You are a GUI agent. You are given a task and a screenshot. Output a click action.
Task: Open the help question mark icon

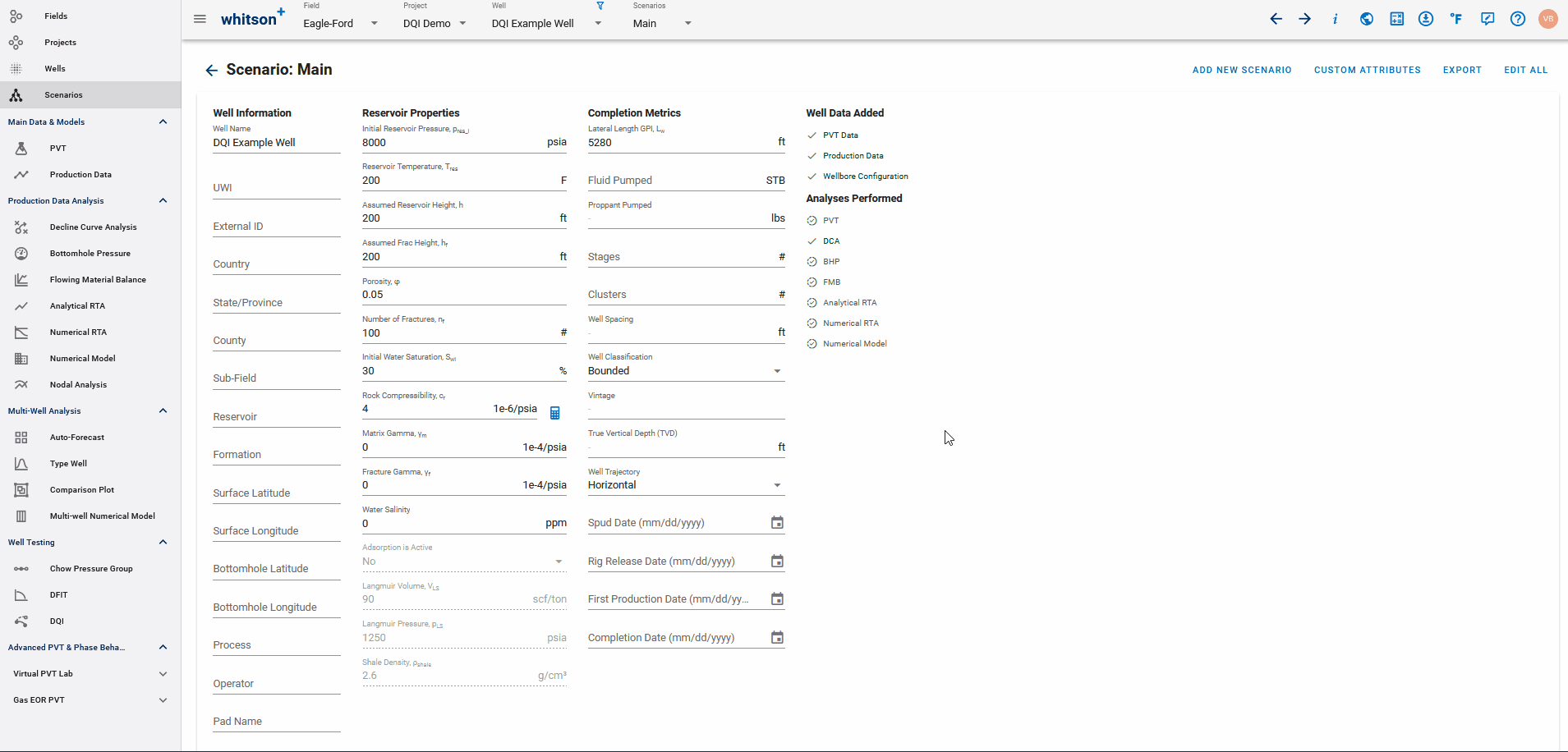[1517, 19]
